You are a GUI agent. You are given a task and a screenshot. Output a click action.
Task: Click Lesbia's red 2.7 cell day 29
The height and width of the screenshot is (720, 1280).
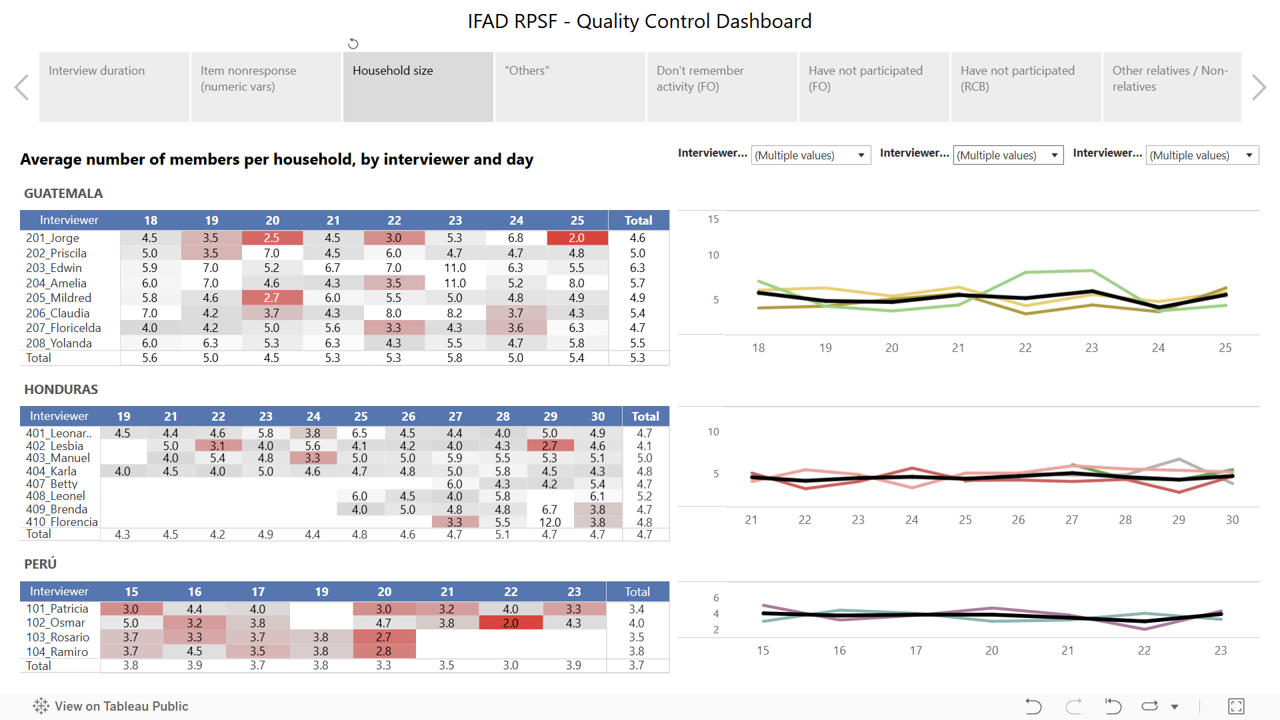click(550, 446)
